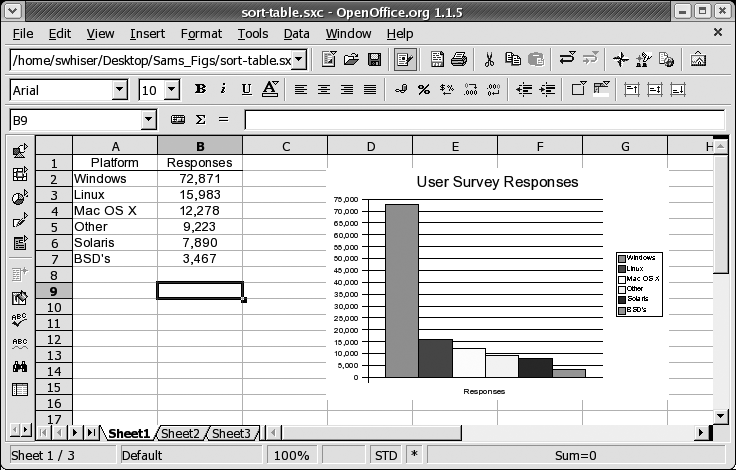Switch to the Sheet2 tab
The width and height of the screenshot is (736, 470).
[180, 433]
